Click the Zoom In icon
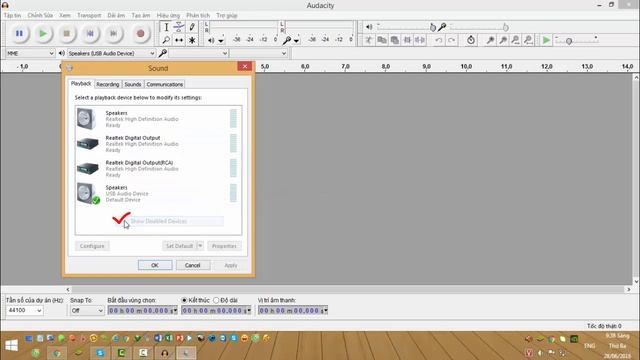 coord(490,40)
